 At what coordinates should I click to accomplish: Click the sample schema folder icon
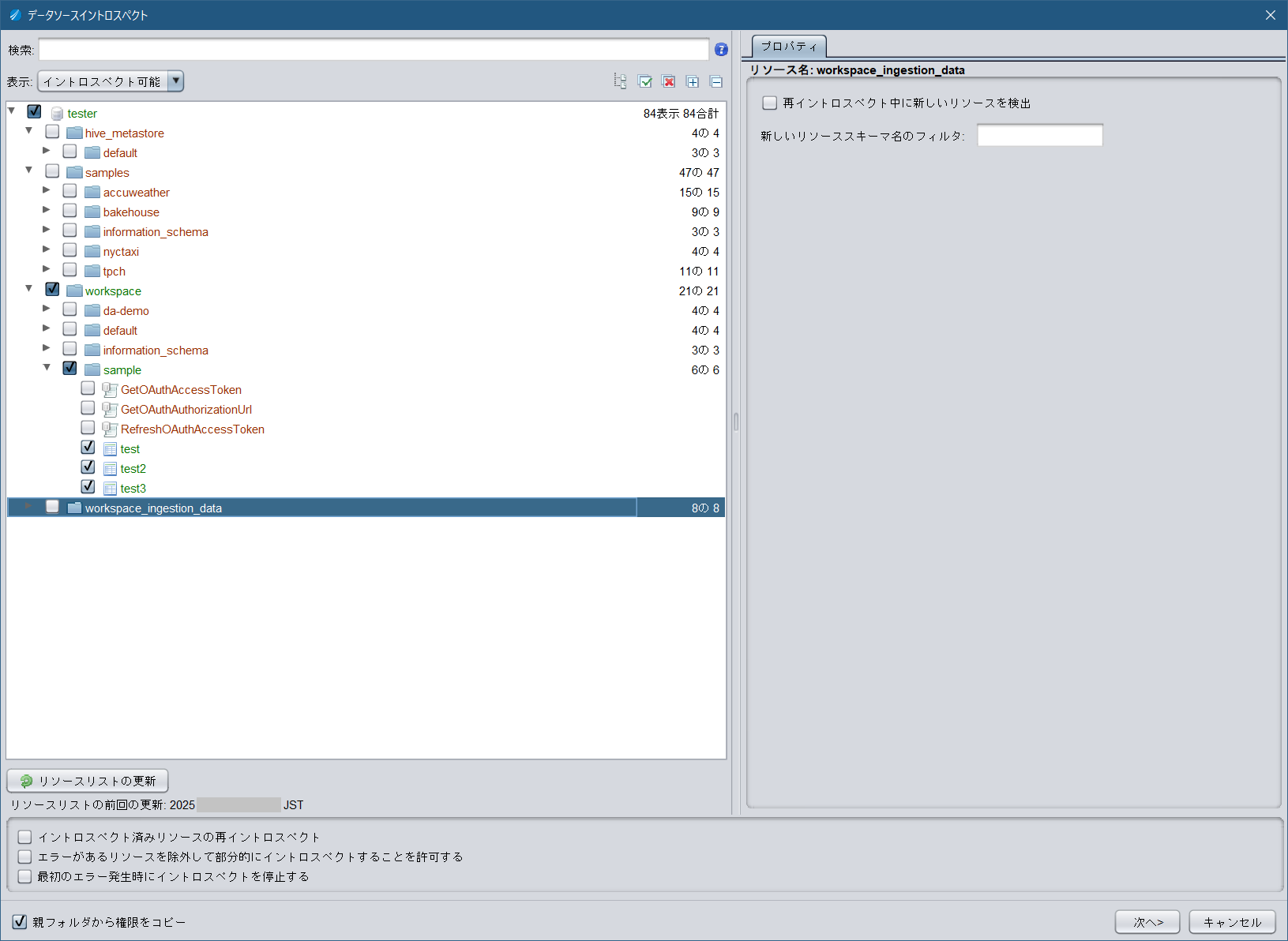(92, 369)
